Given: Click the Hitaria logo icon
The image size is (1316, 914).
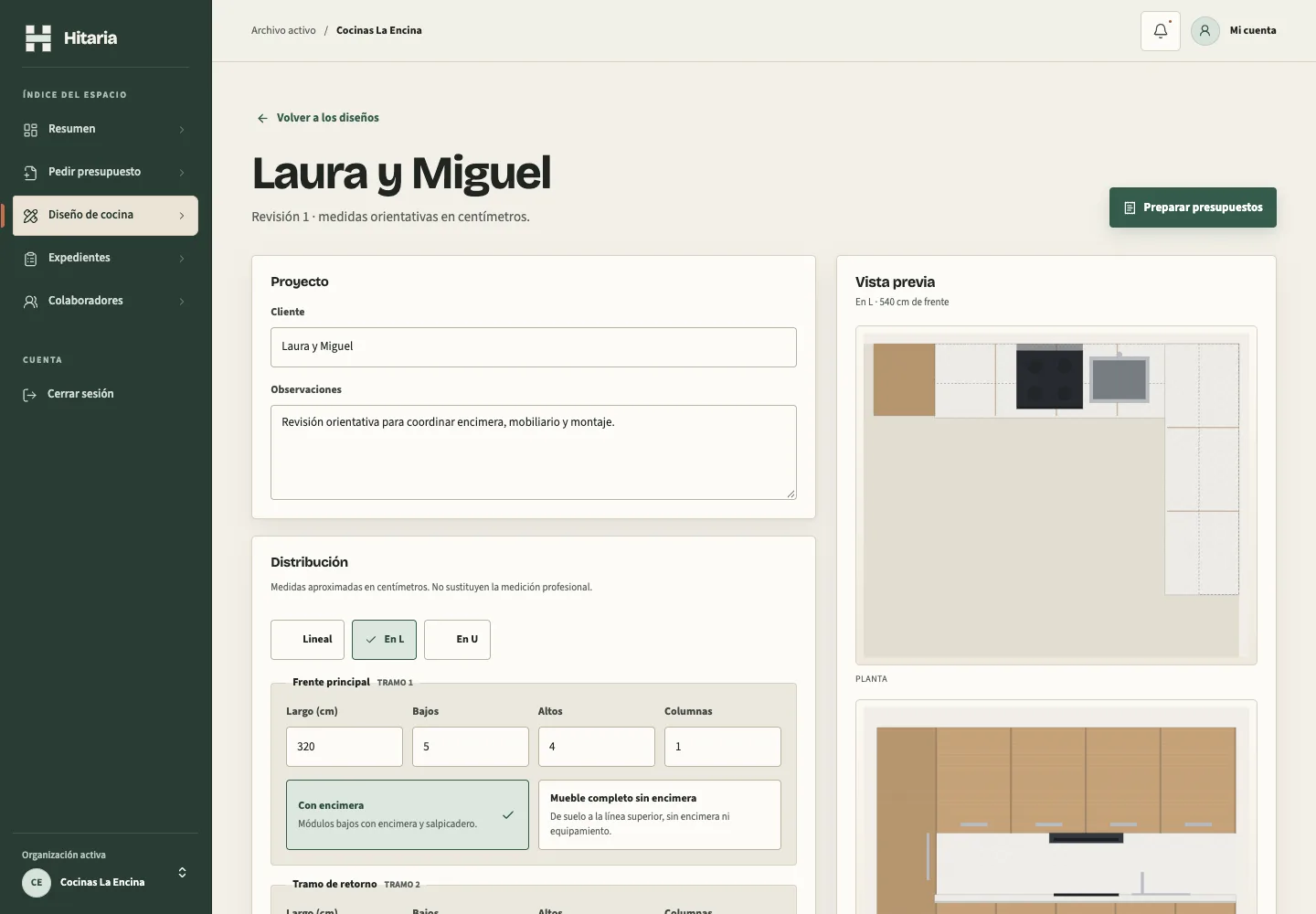Looking at the screenshot, I should [x=38, y=38].
